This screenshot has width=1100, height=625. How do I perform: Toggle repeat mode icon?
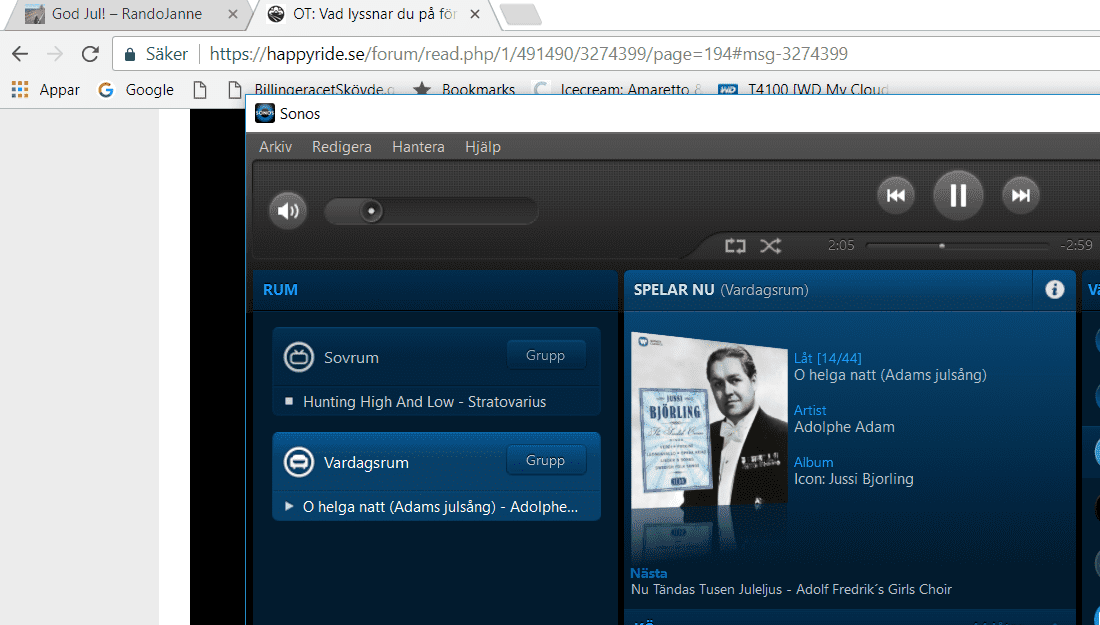[735, 246]
